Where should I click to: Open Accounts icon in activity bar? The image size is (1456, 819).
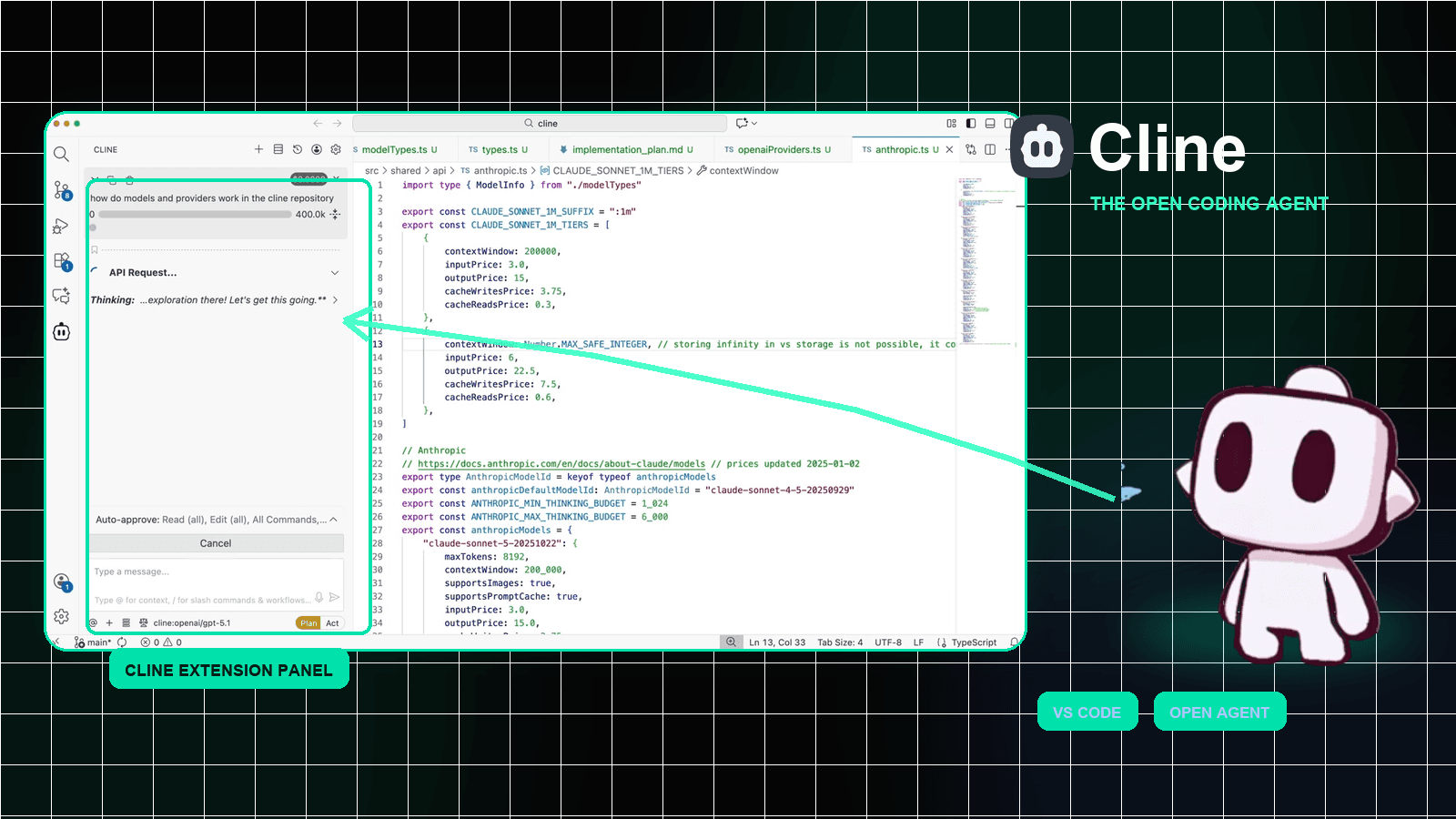tap(62, 581)
